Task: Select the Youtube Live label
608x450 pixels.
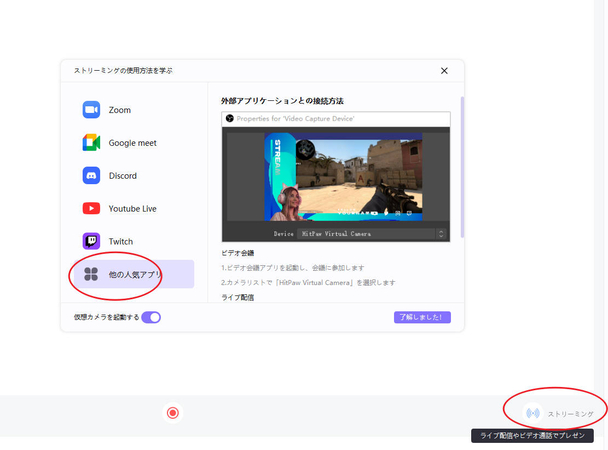Action: 132,209
